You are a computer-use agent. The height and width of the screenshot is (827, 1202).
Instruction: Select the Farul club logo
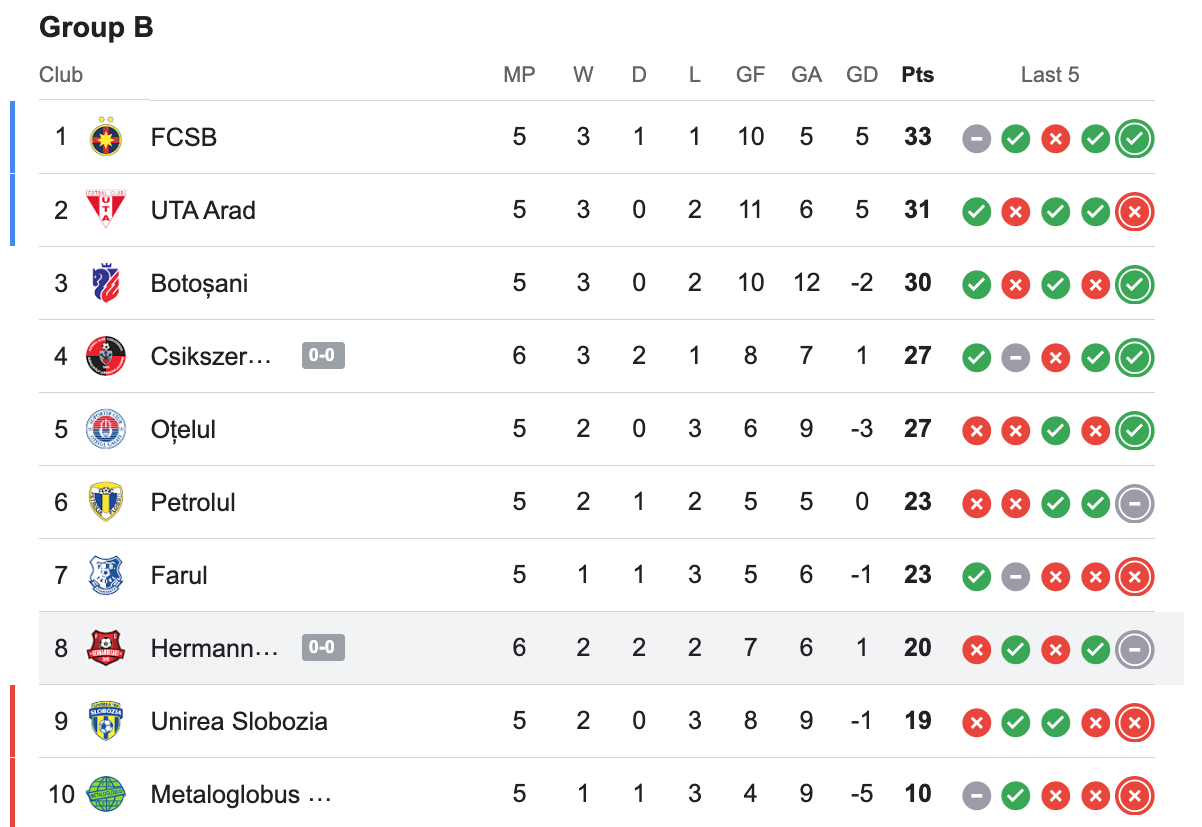pyautogui.click(x=105, y=575)
